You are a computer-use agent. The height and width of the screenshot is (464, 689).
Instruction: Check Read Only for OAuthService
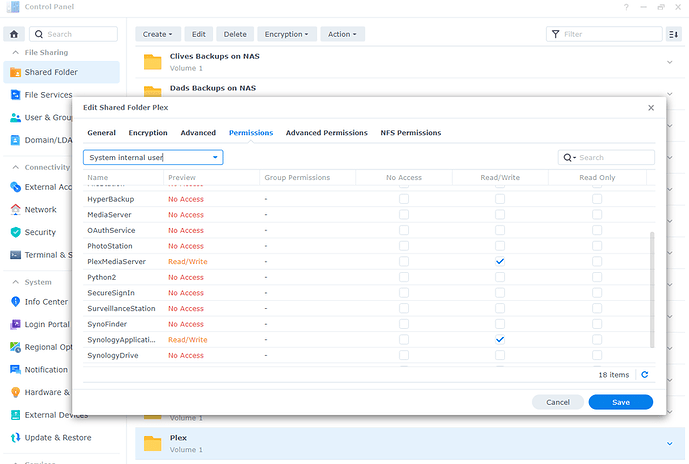597,230
